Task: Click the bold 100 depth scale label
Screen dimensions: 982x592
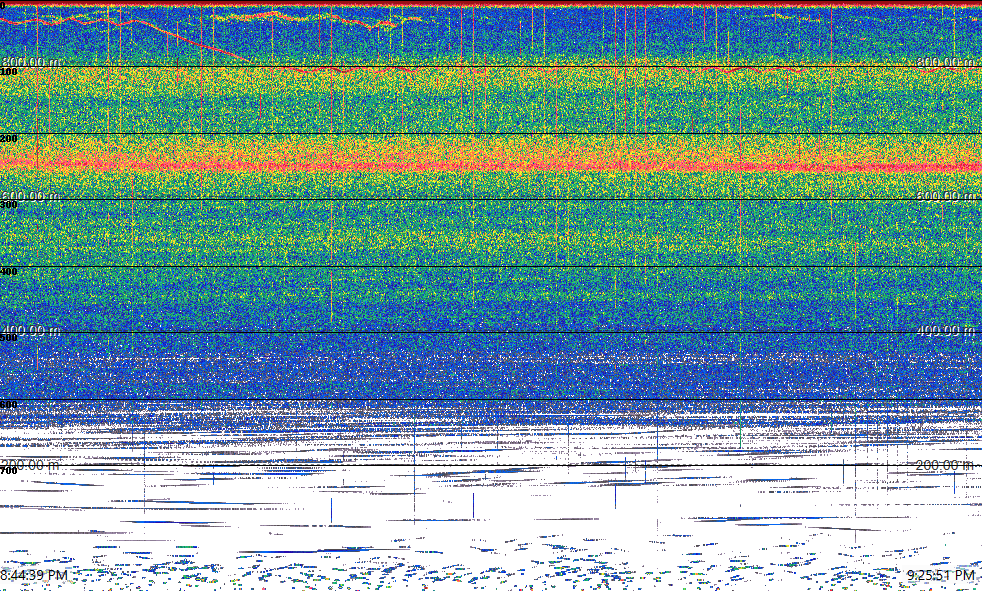Action: (x=9, y=72)
